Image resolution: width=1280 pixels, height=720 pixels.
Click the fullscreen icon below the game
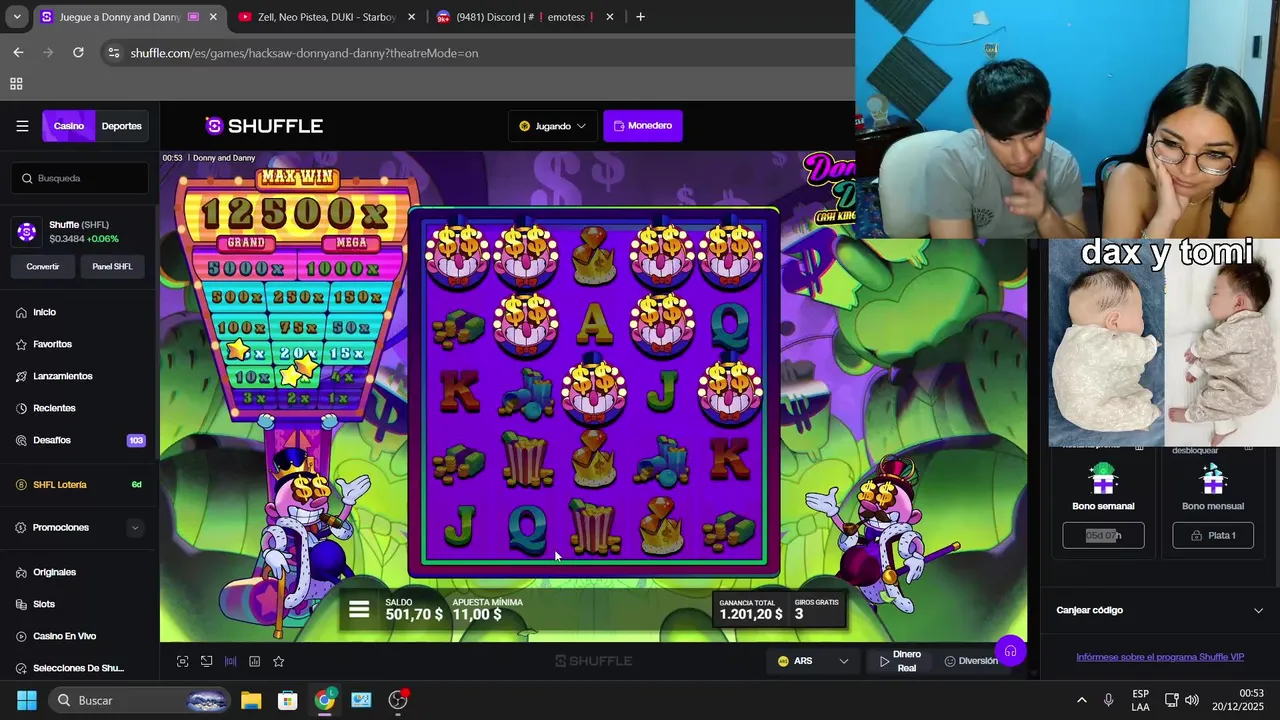click(182, 661)
